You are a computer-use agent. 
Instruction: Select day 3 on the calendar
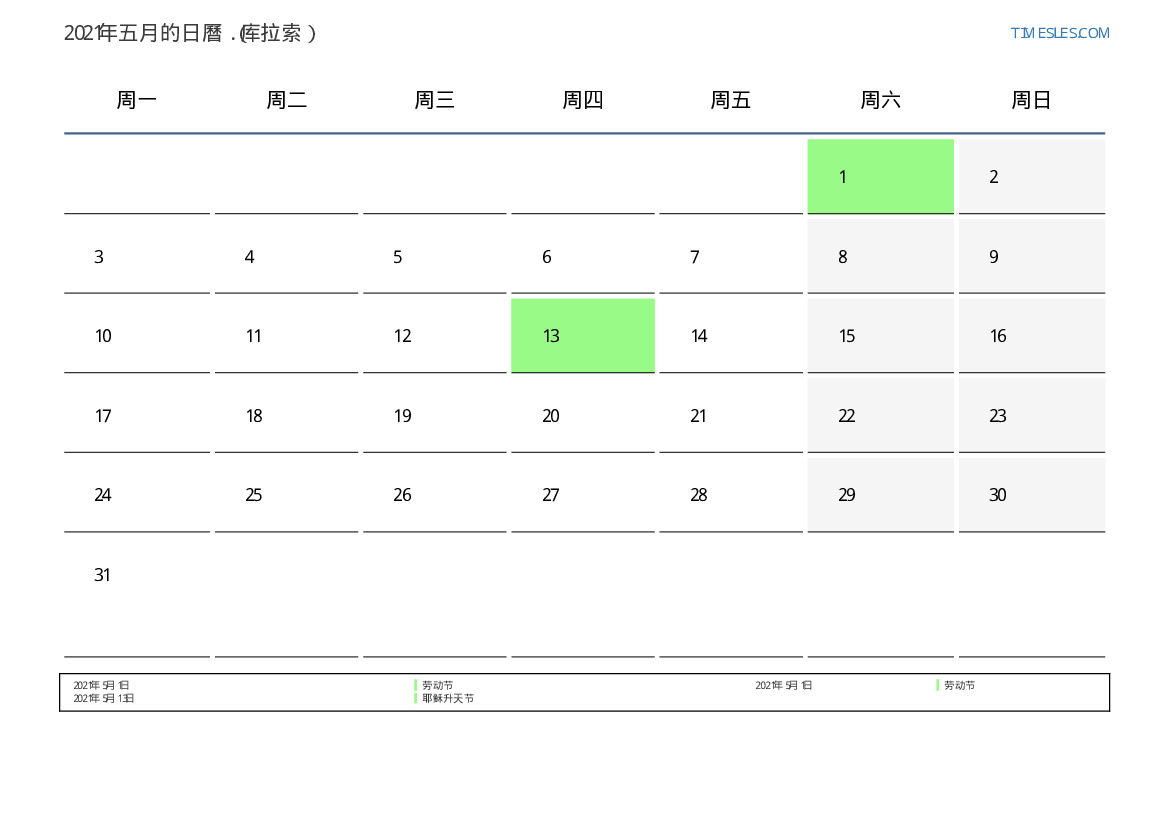point(136,256)
